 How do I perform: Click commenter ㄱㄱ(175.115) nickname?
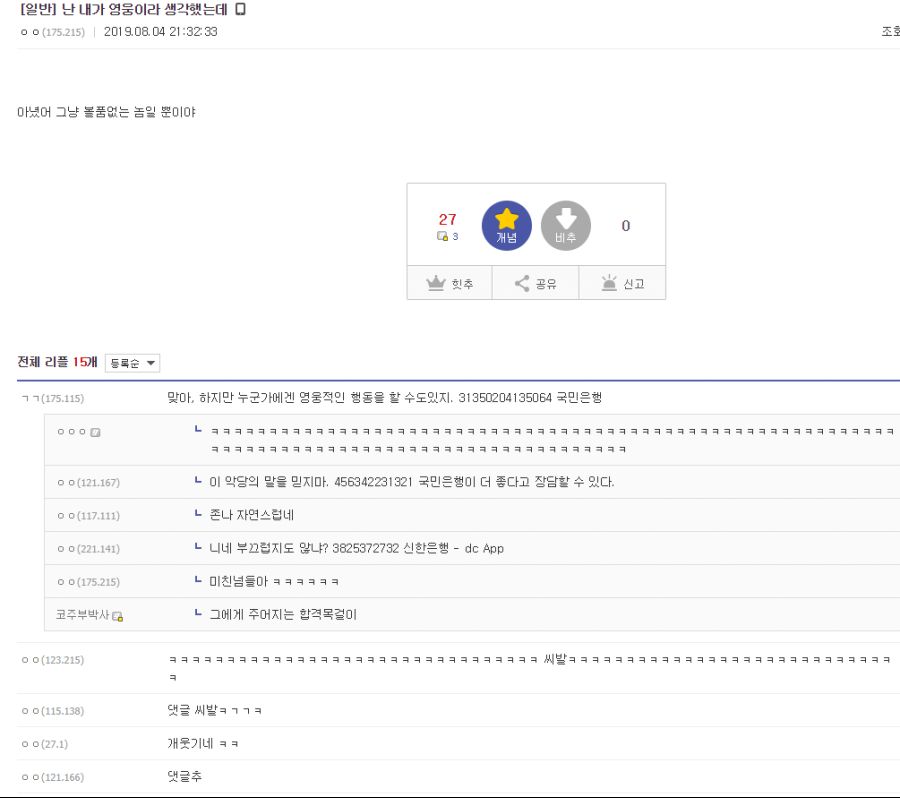coord(52,398)
